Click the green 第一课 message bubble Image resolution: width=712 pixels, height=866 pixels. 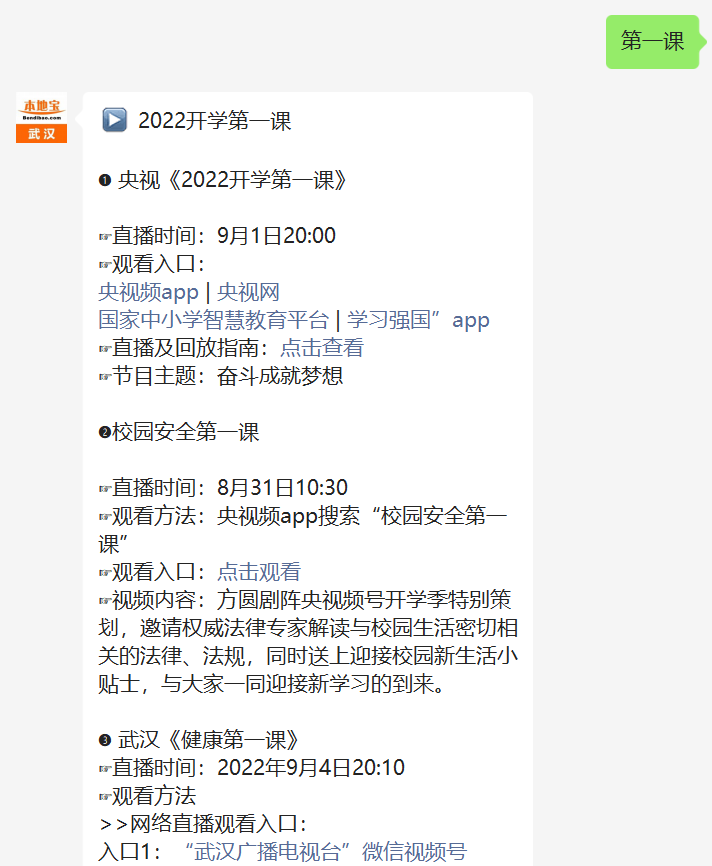[652, 42]
